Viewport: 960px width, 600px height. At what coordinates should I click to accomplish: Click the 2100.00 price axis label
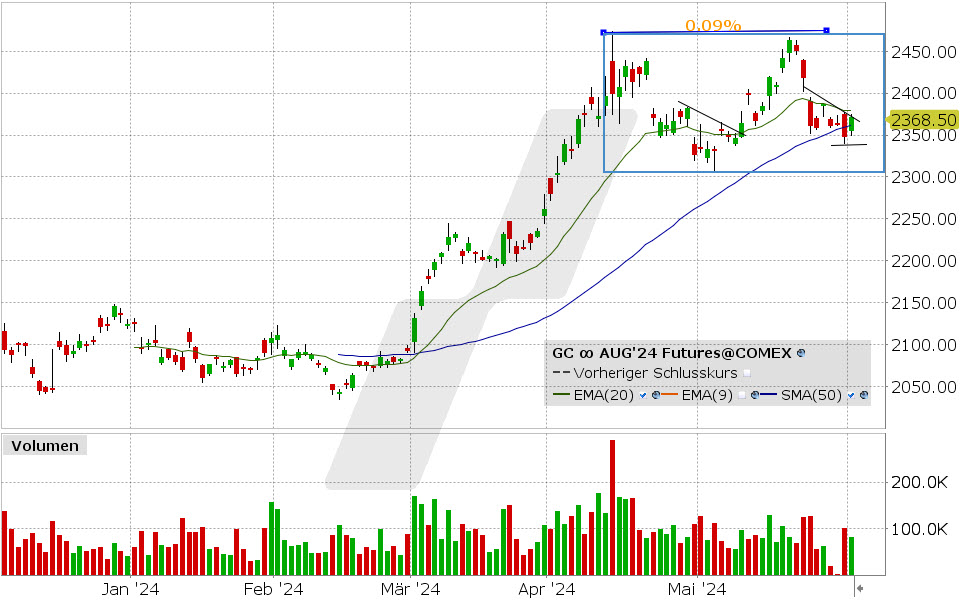(923, 345)
